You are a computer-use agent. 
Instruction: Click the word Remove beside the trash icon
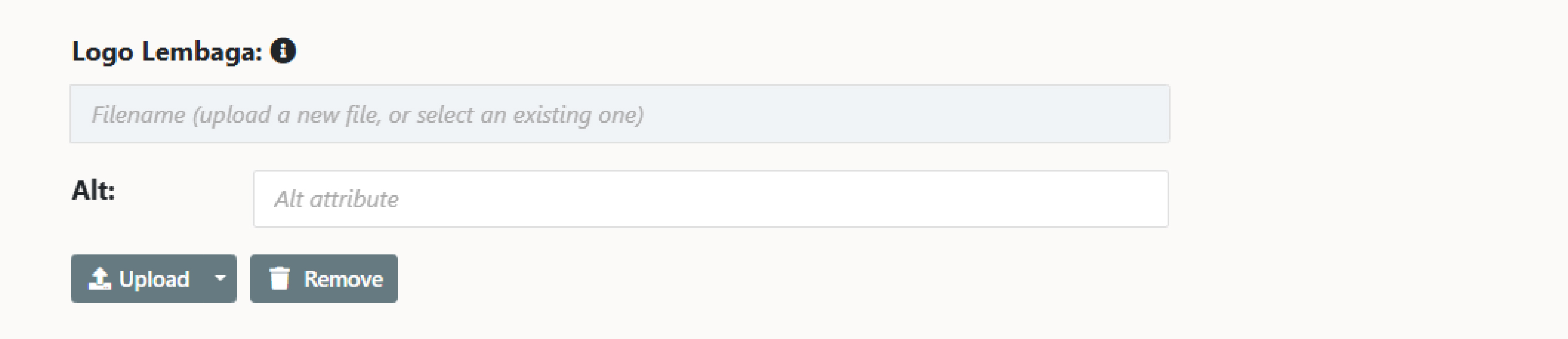tap(343, 278)
